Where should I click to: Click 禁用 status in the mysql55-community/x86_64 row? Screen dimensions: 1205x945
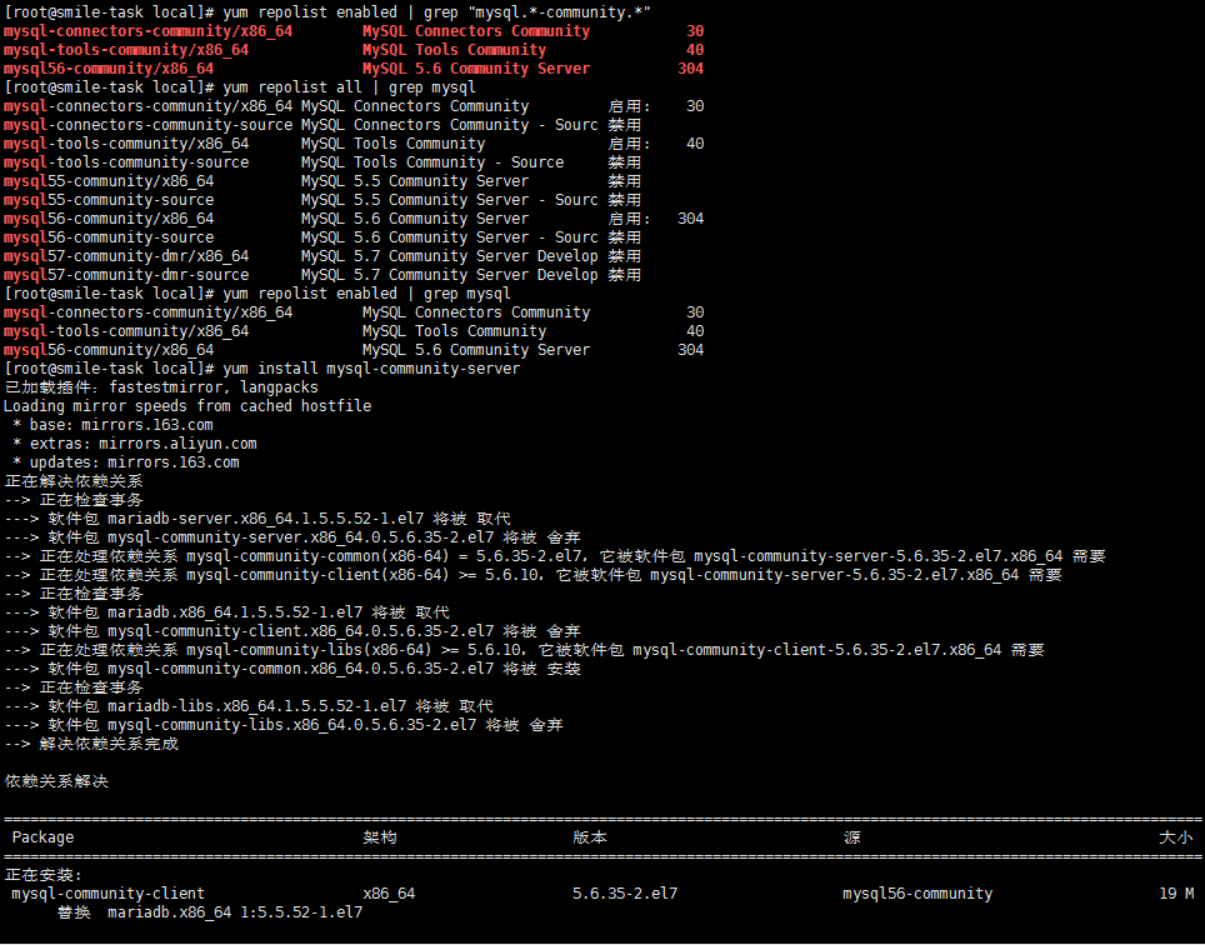tap(625, 181)
